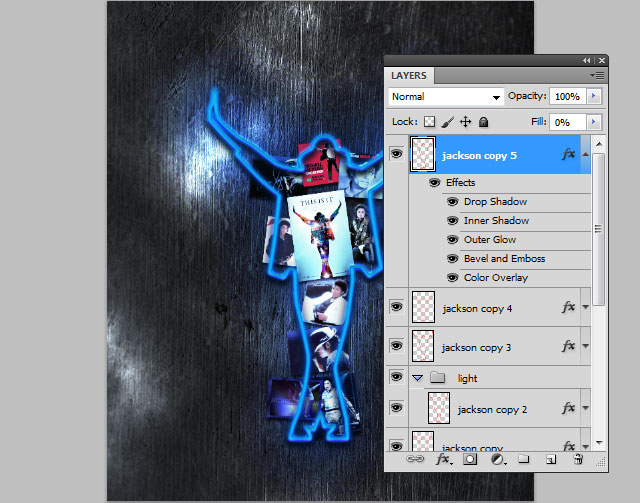Image resolution: width=640 pixels, height=503 pixels.
Task: Click fx icon on jackson copy 5
Action: [x=568, y=154]
